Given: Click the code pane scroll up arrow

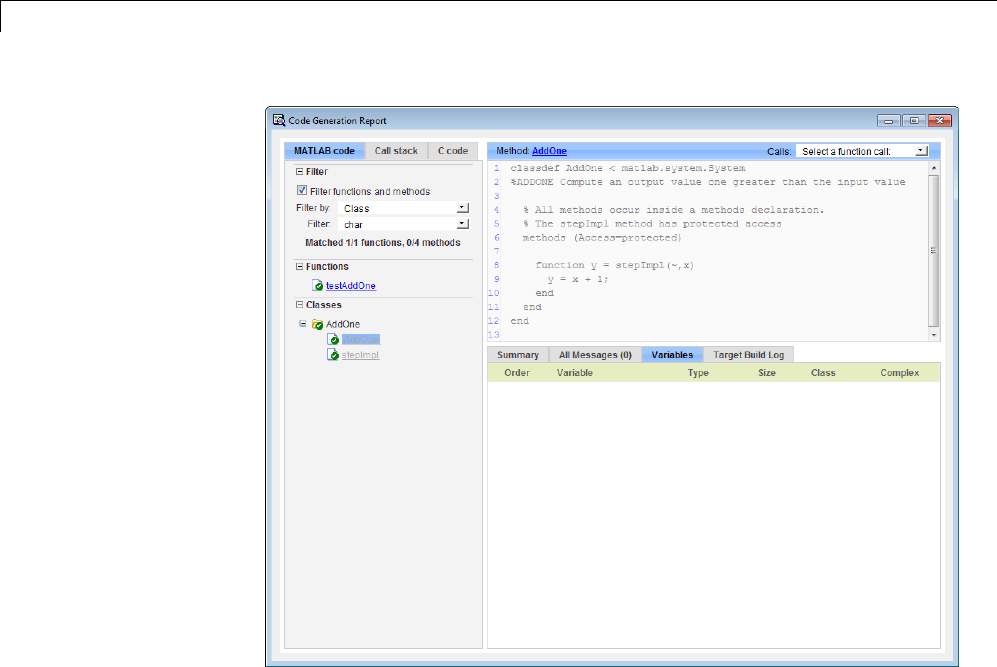Looking at the screenshot, I should (934, 168).
